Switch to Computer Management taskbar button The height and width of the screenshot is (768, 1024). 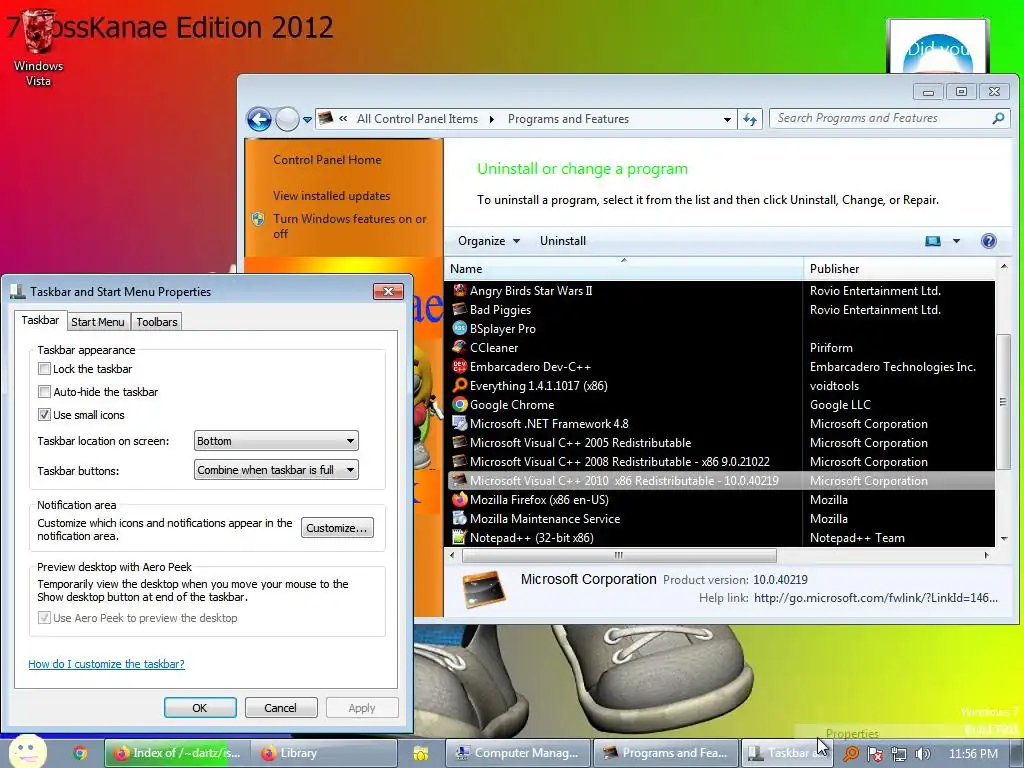[x=519, y=753]
